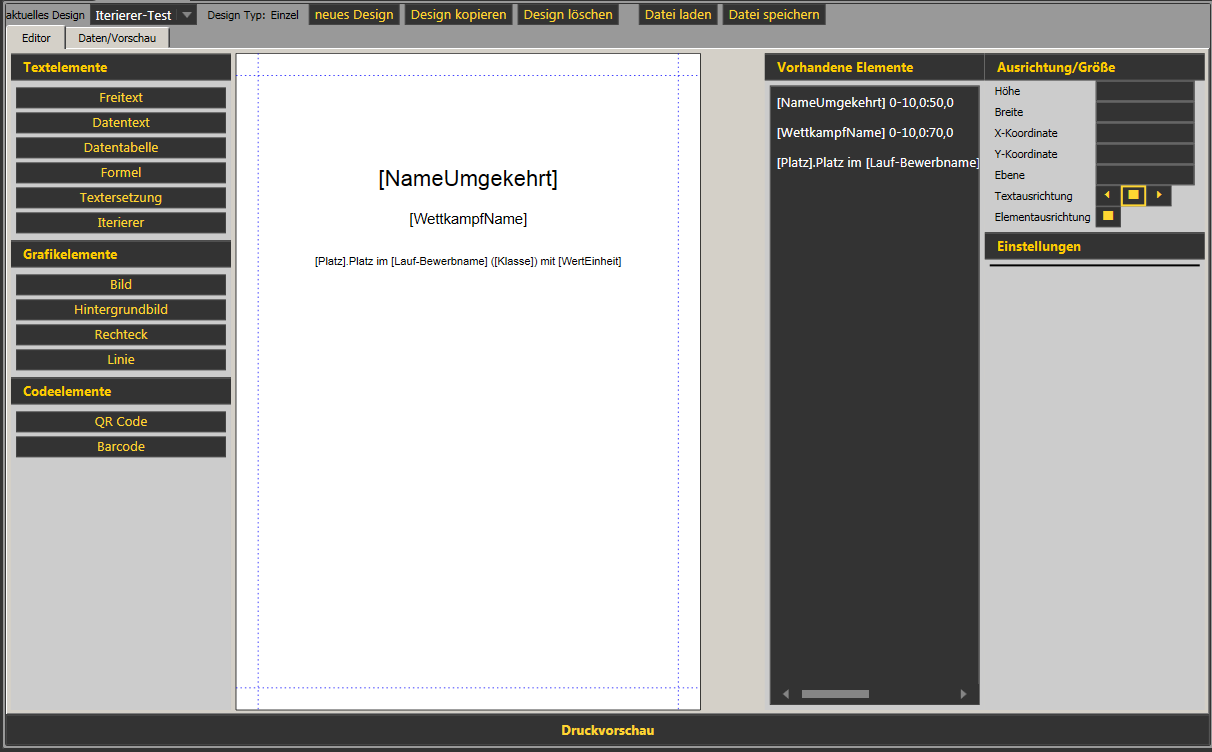
Task: Insert a Rechteck shape
Action: tap(121, 335)
